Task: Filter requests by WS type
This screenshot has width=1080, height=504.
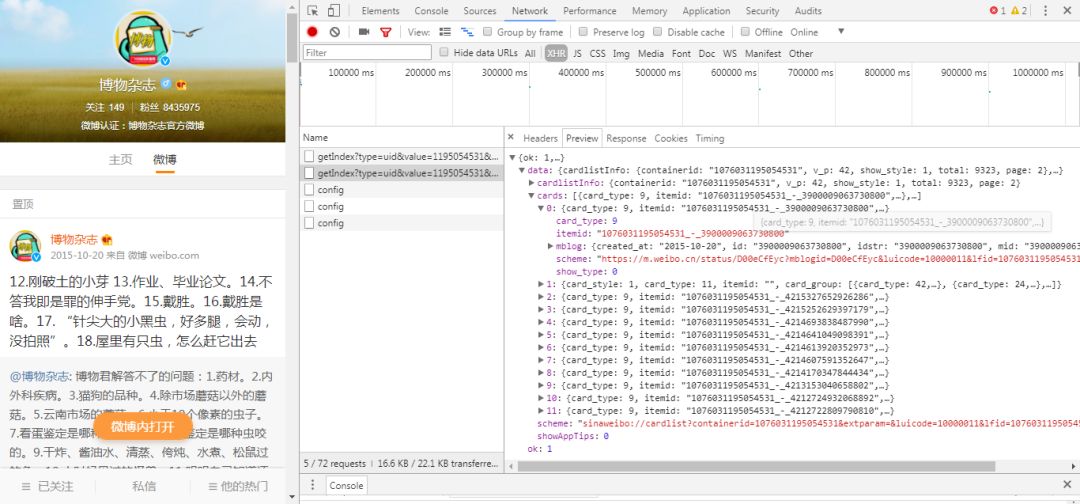Action: [x=729, y=53]
